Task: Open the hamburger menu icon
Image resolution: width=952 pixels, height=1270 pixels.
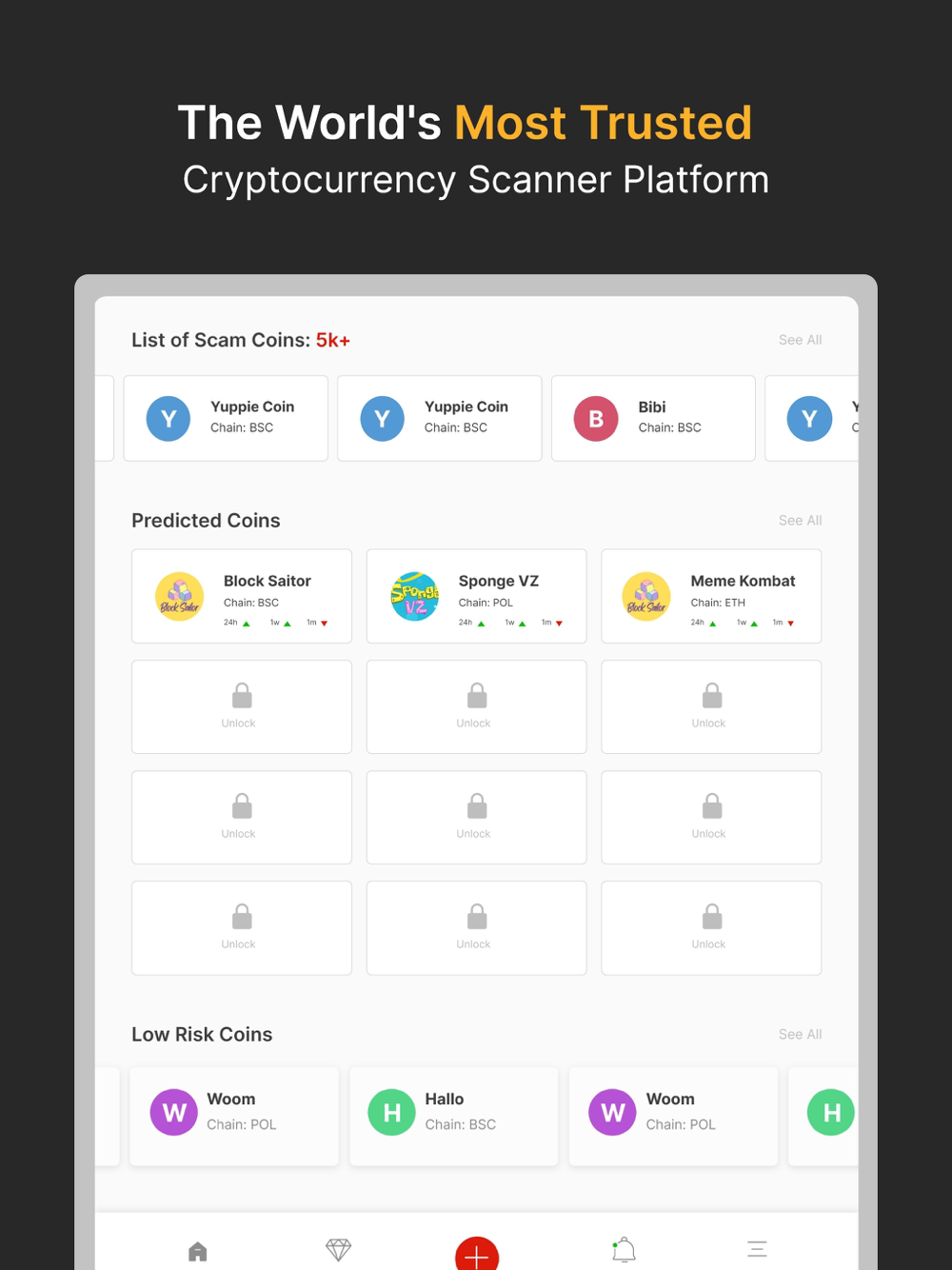Action: point(757,1249)
